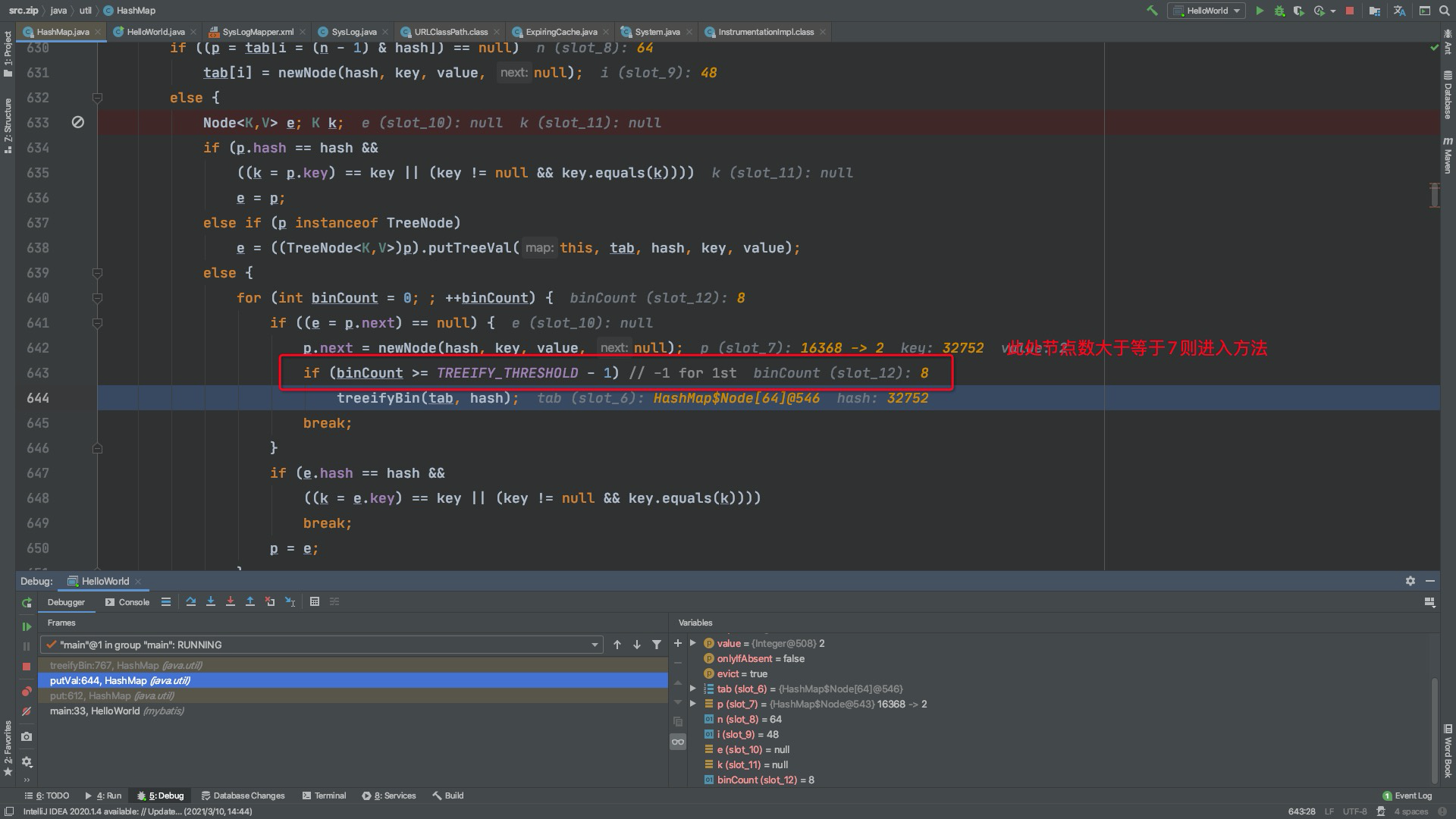Switch to SysLogMapper.xml editor tab

(x=258, y=32)
